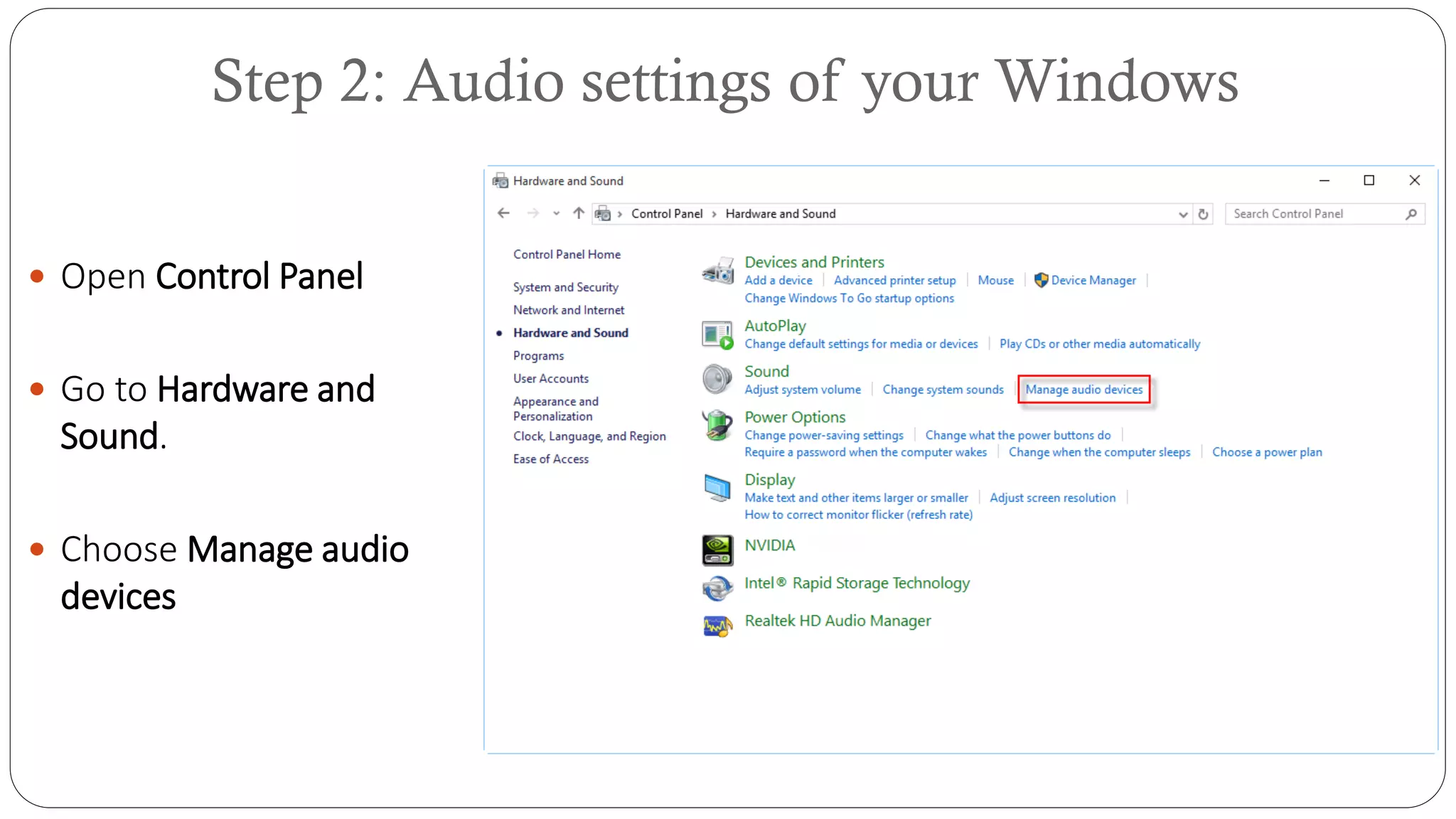
Task: Click the forward navigation arrow
Action: 532,213
